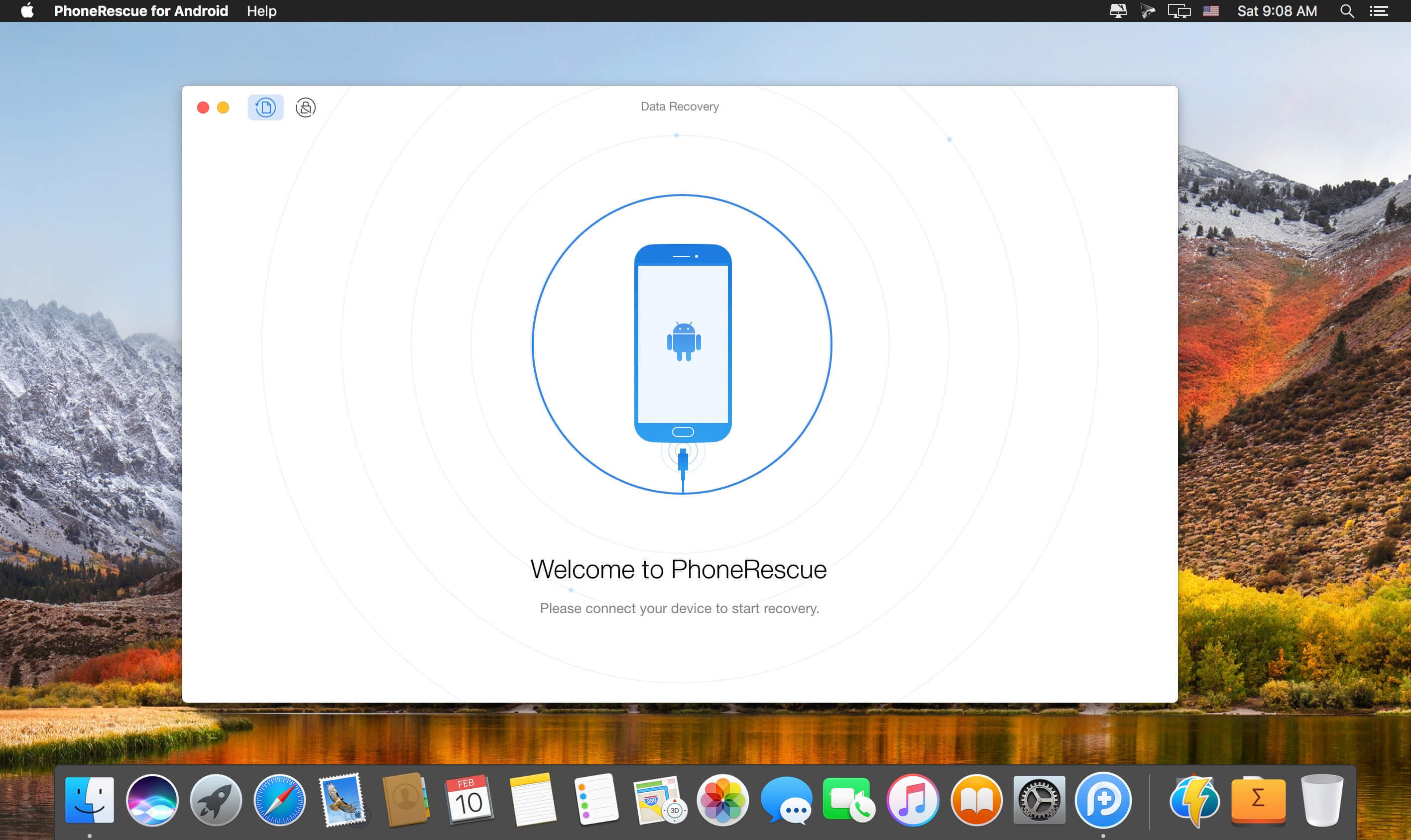Open the Calendar showing Feb 10
The height and width of the screenshot is (840, 1411).
(x=469, y=799)
